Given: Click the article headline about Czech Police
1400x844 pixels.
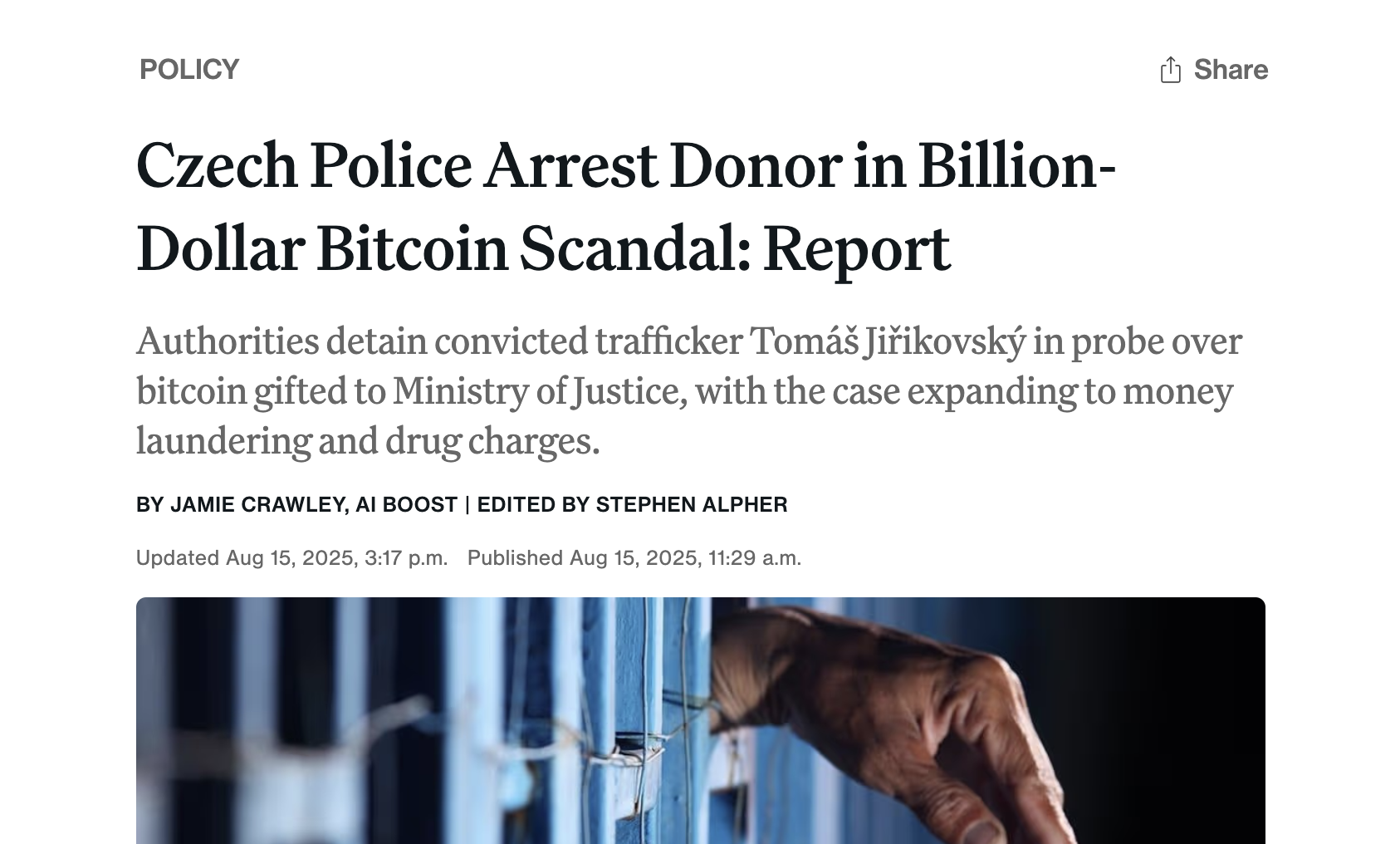Looking at the screenshot, I should [626, 205].
